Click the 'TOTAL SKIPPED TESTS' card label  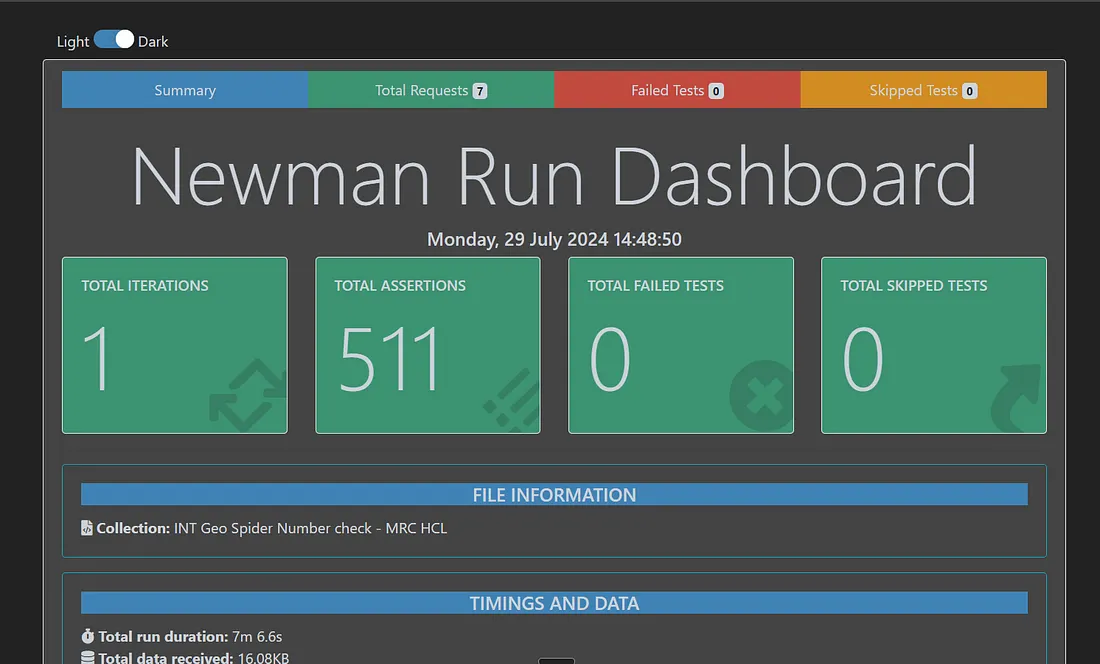coord(913,285)
